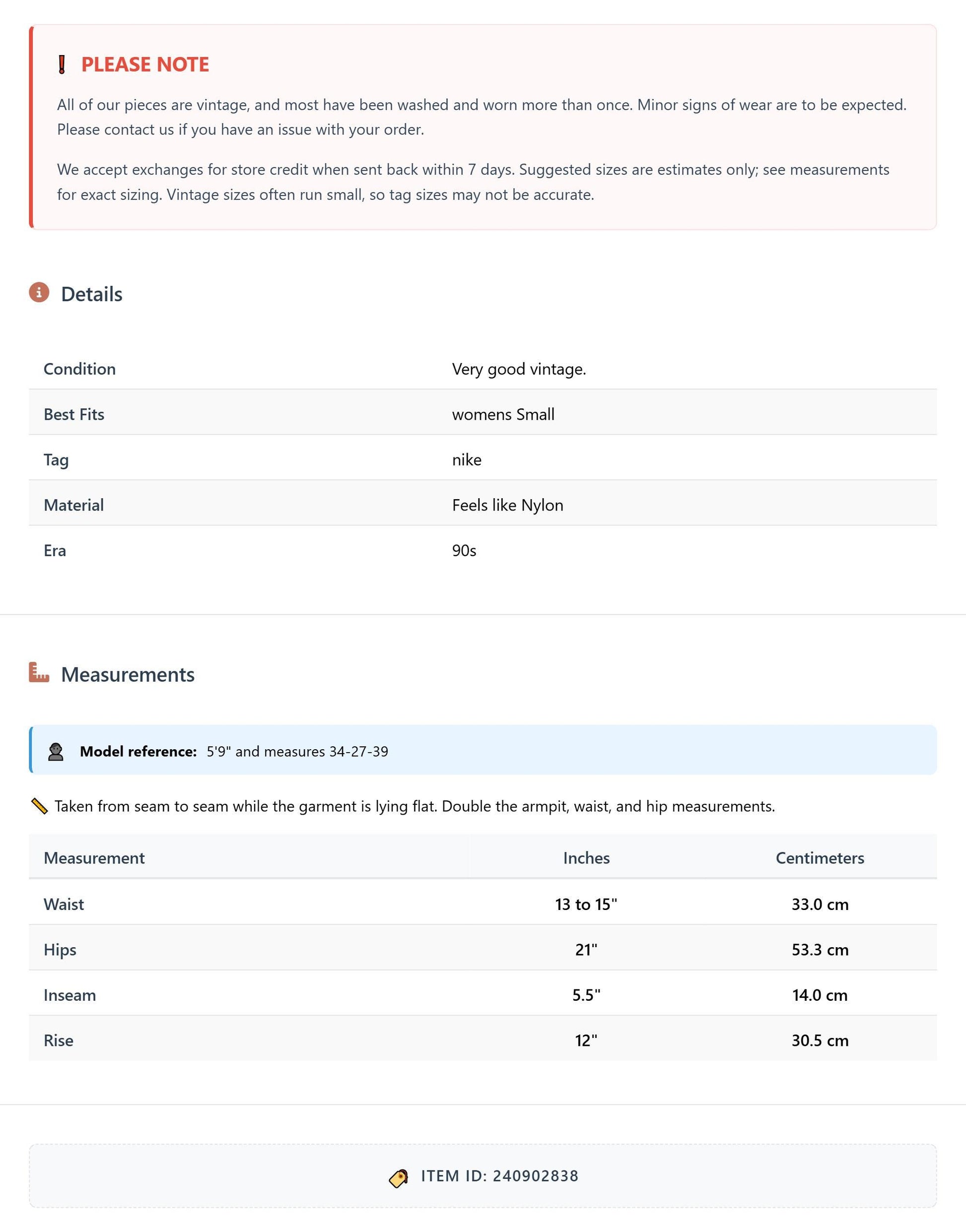Click the Measurements ruler icon

39,672
